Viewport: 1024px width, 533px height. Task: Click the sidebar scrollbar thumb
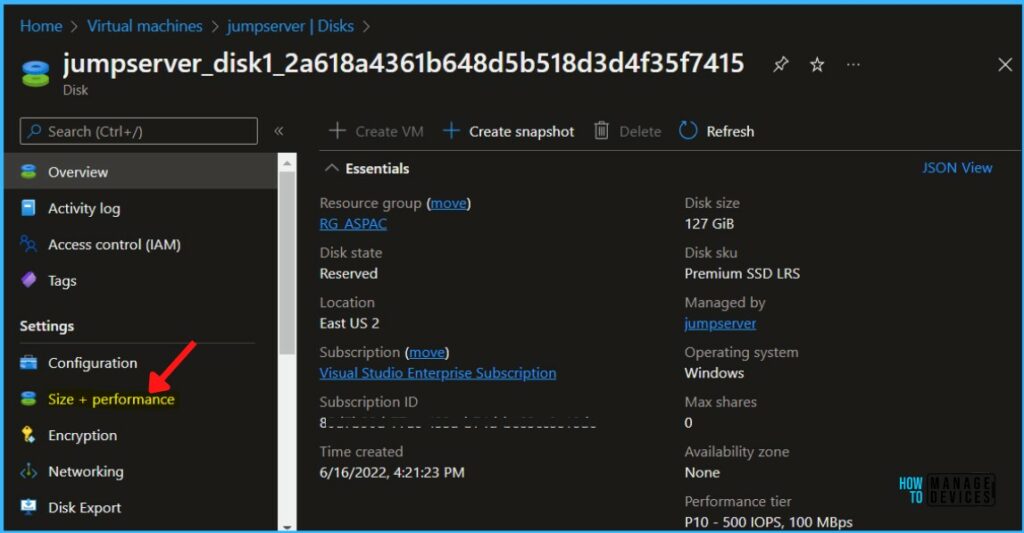[x=287, y=263]
